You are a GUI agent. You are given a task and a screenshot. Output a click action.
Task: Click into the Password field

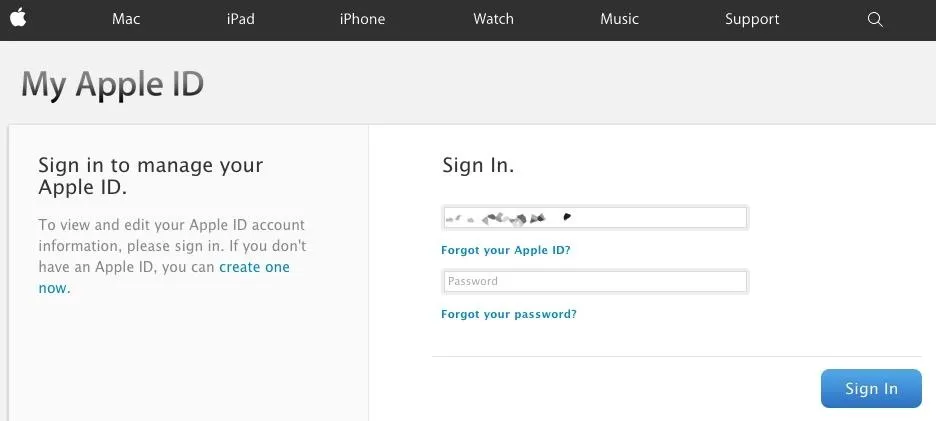pos(595,281)
